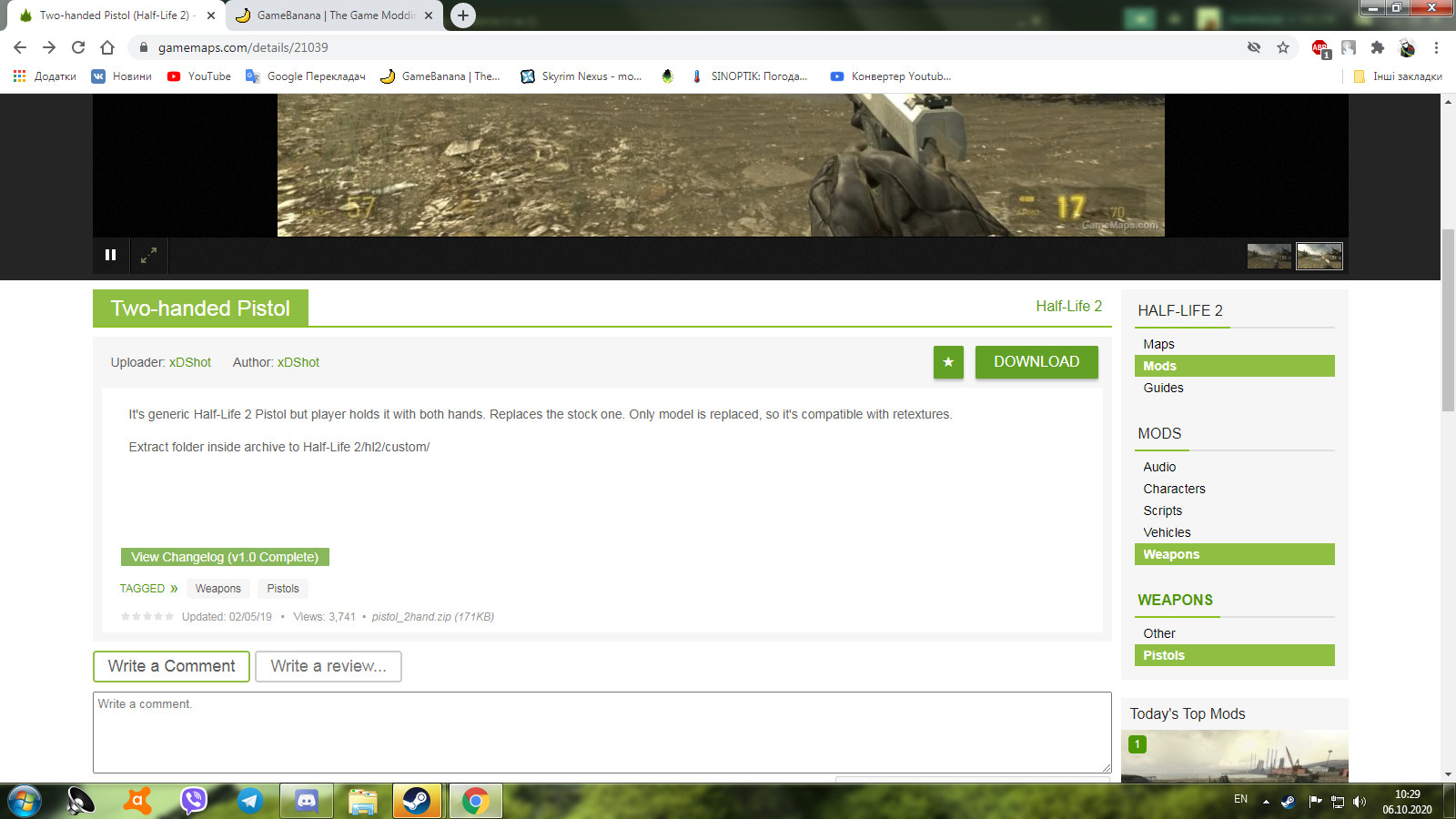The width and height of the screenshot is (1456, 819).
Task: Open the AdBlock extension icon
Action: point(1319,47)
